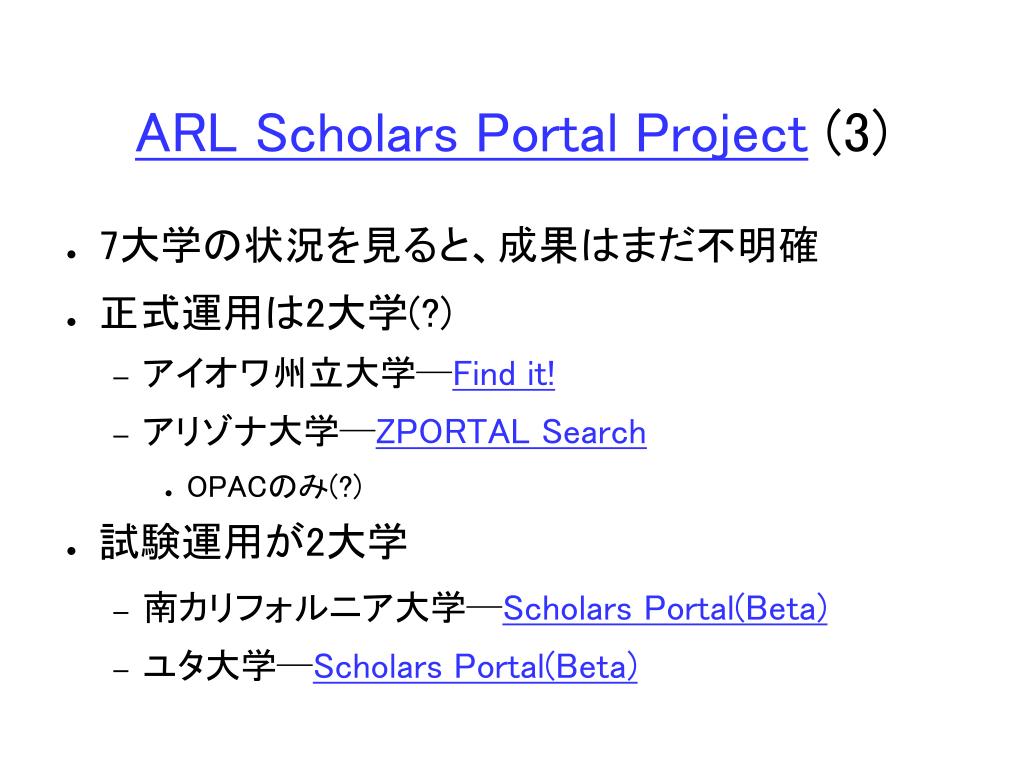The image size is (1023, 767).
Task: Open the Find it! link for Iowa State
Action: click(504, 374)
